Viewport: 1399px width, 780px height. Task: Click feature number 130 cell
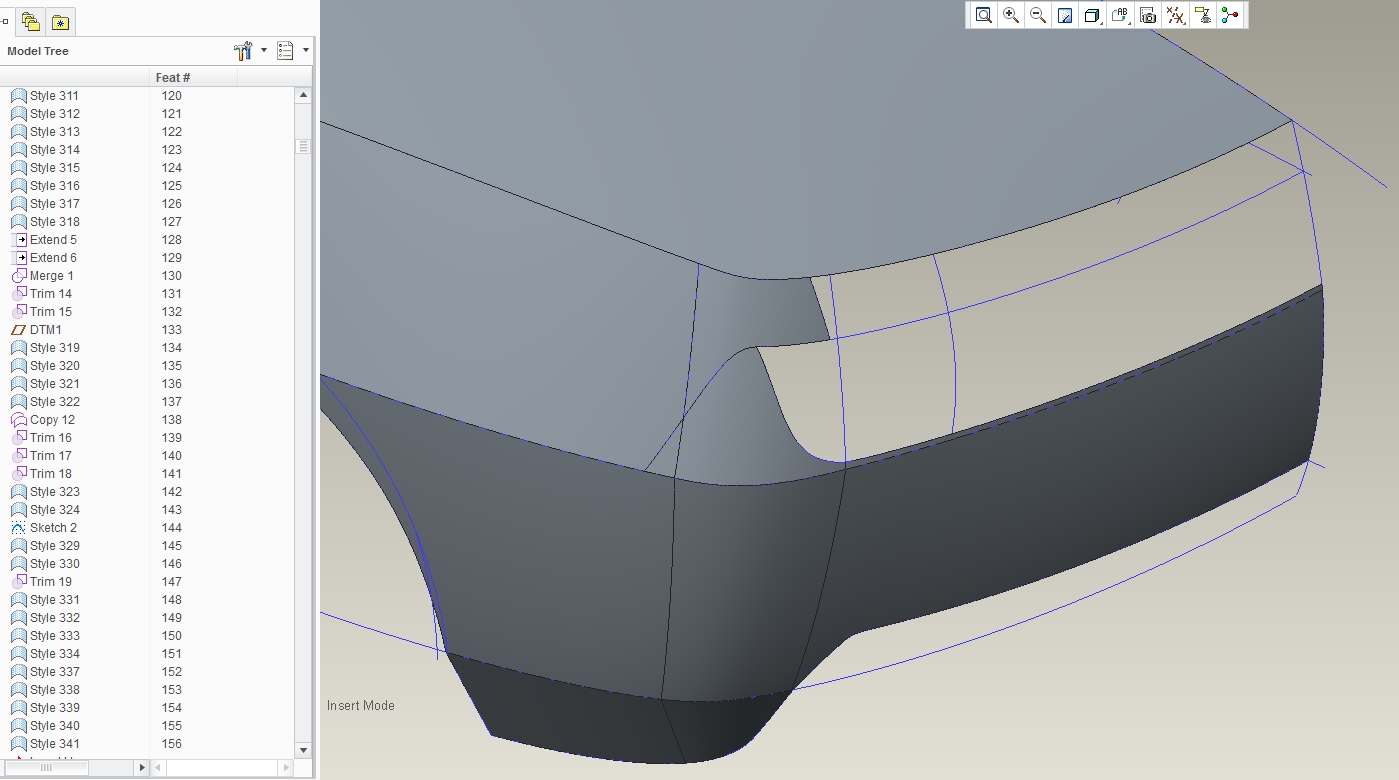point(171,276)
